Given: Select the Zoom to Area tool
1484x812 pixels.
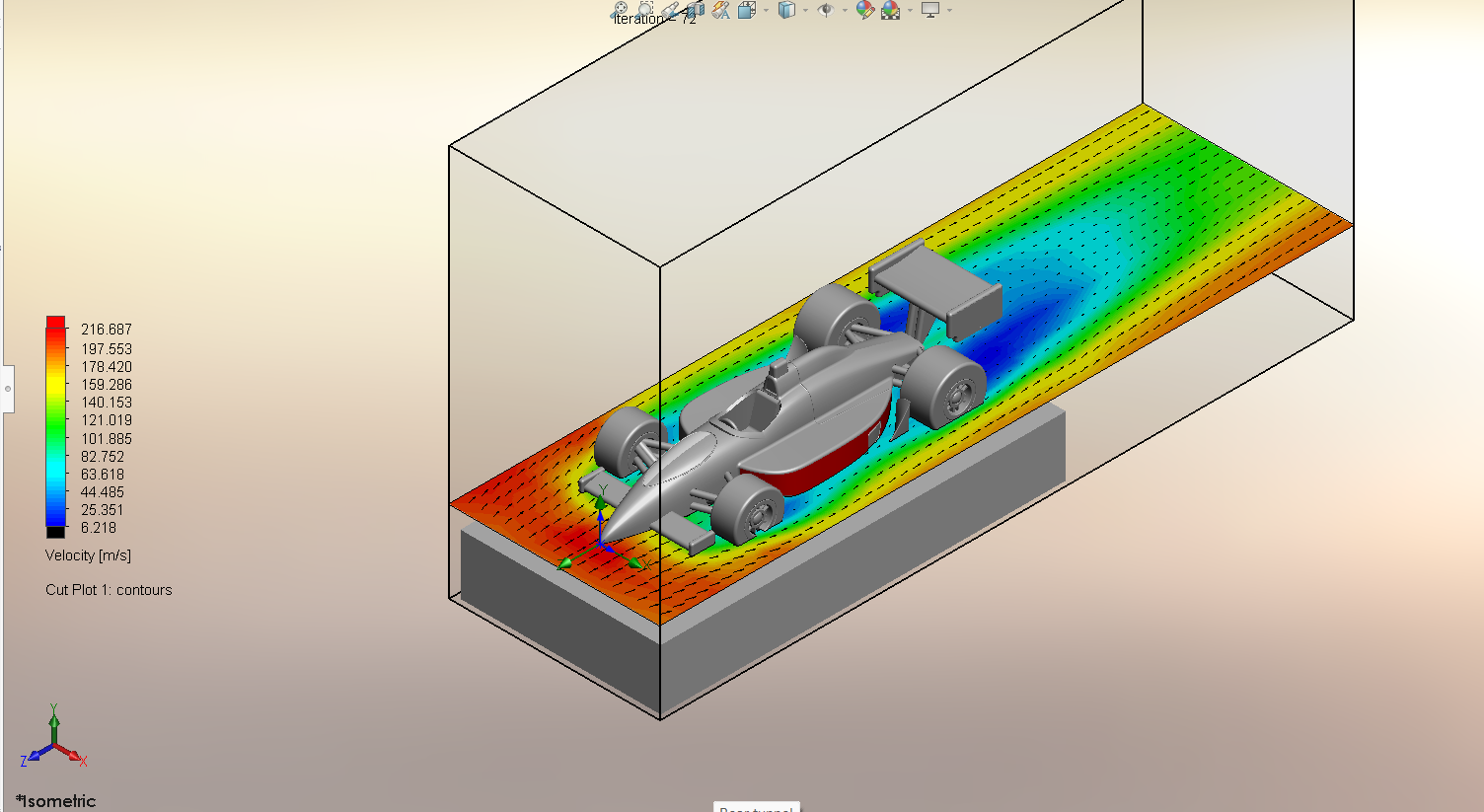Looking at the screenshot, I should 645,9.
